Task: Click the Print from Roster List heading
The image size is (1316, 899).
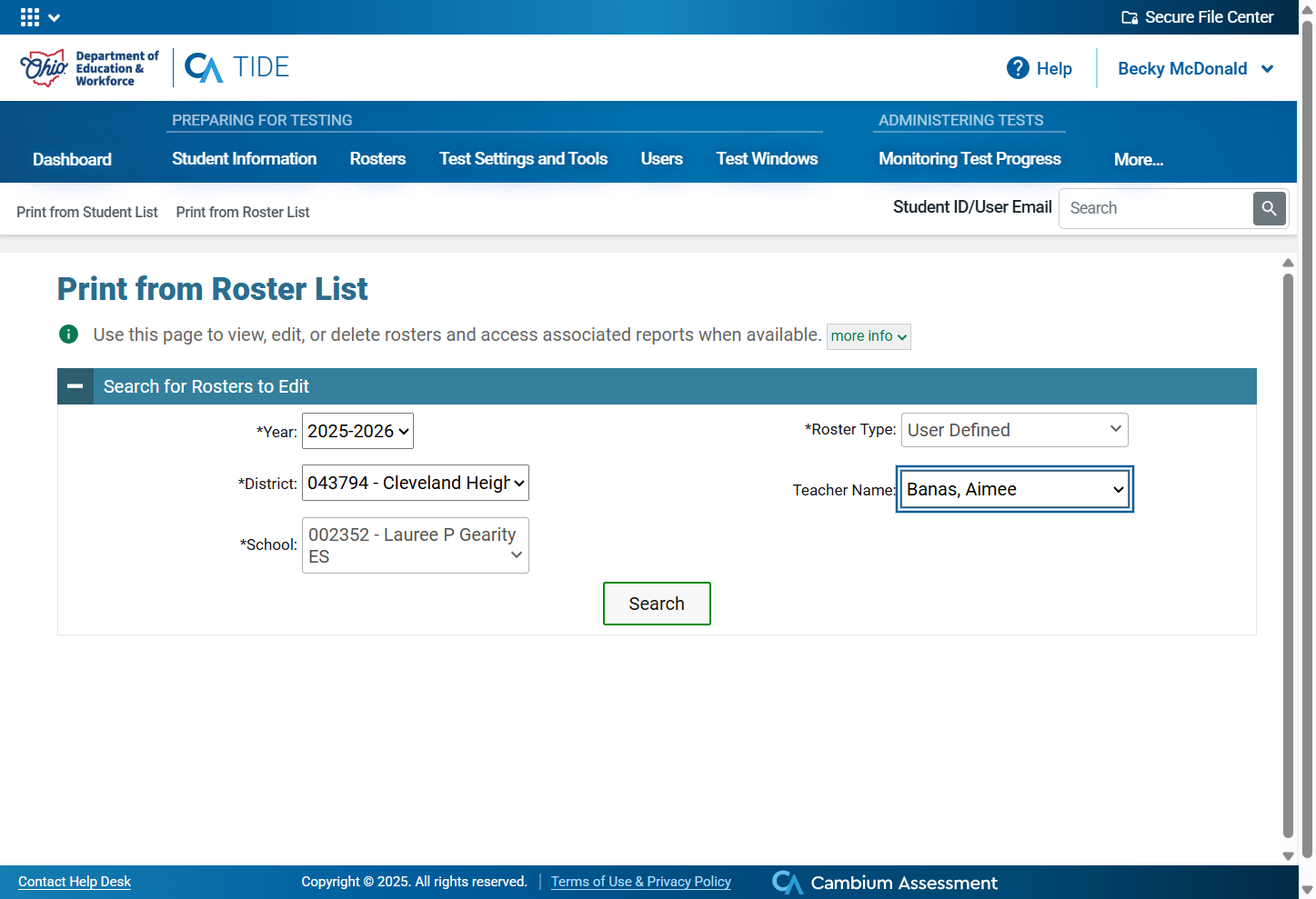Action: click(x=213, y=289)
